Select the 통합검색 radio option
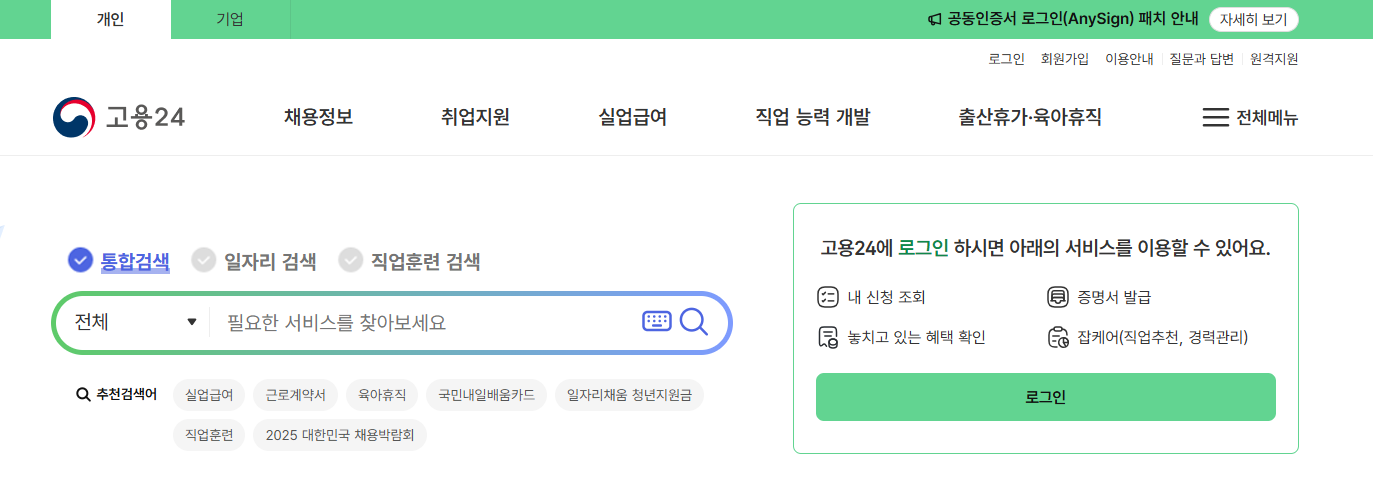Viewport: 1373px width, 504px height. (80, 261)
